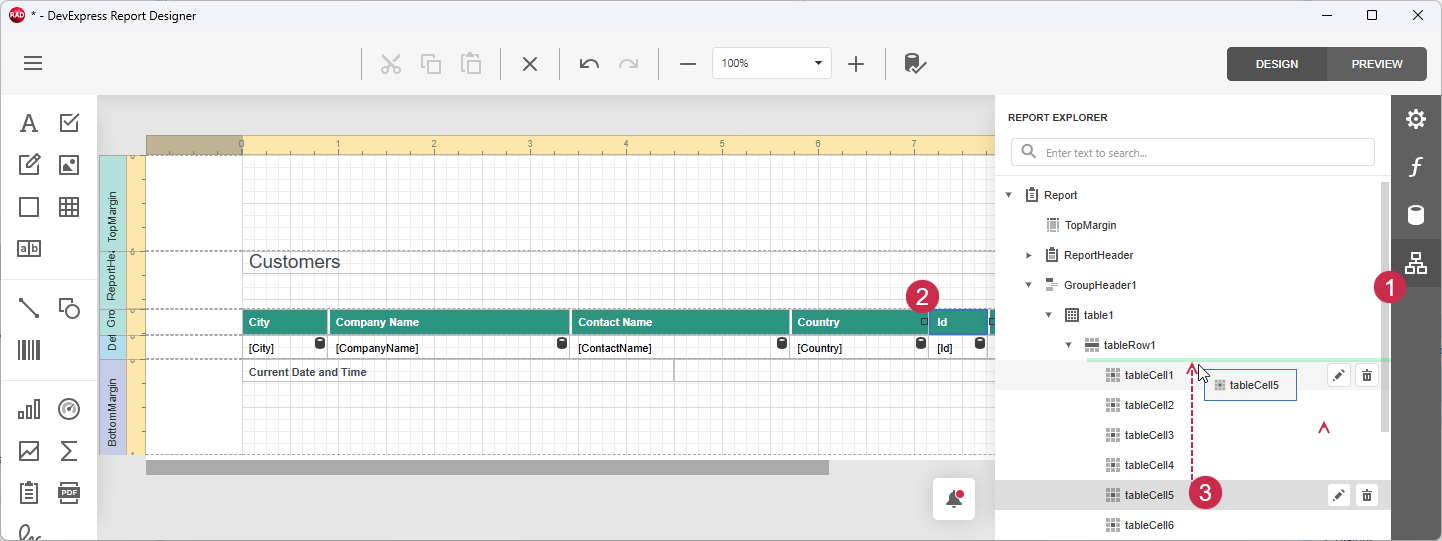Screen dimensions: 1442x541
Task: Open the Expressions panel
Action: [x=1416, y=167]
